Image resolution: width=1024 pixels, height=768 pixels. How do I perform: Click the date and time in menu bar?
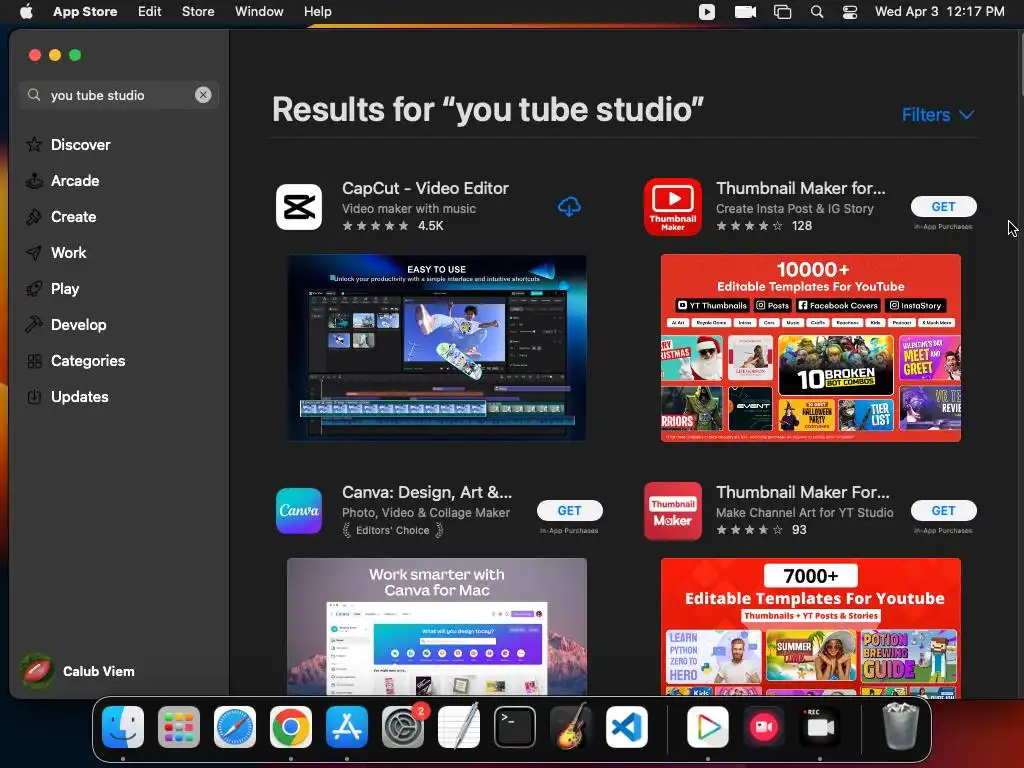[x=940, y=11]
